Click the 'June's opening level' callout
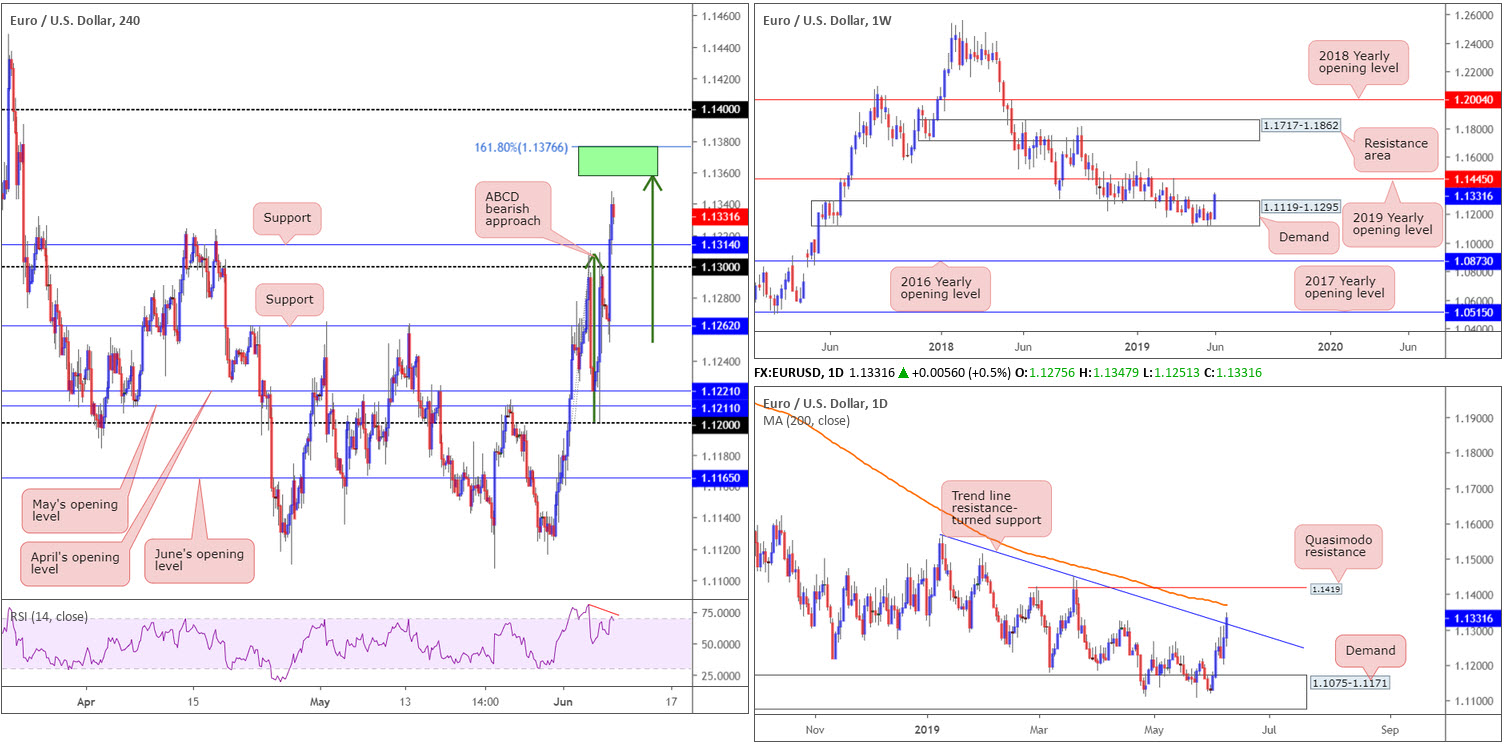Screen dimensions: 1504x746 click(x=198, y=560)
